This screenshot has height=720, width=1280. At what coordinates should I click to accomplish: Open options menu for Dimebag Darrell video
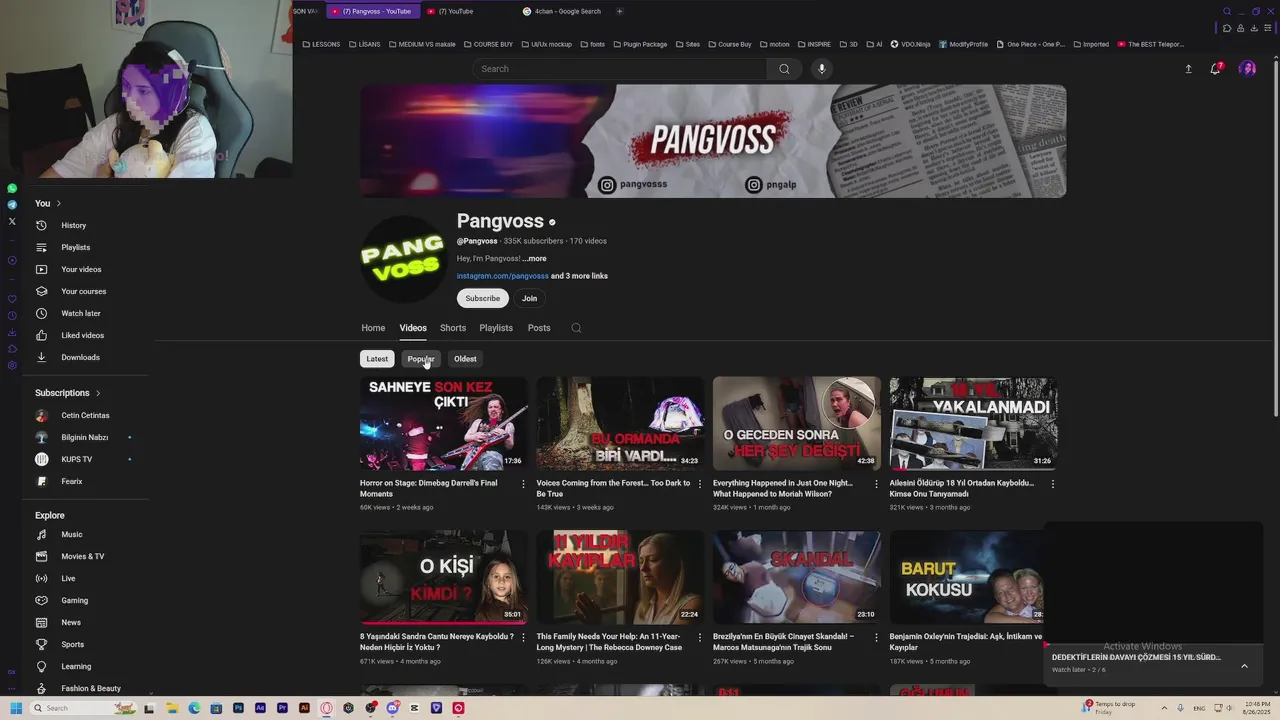(523, 484)
